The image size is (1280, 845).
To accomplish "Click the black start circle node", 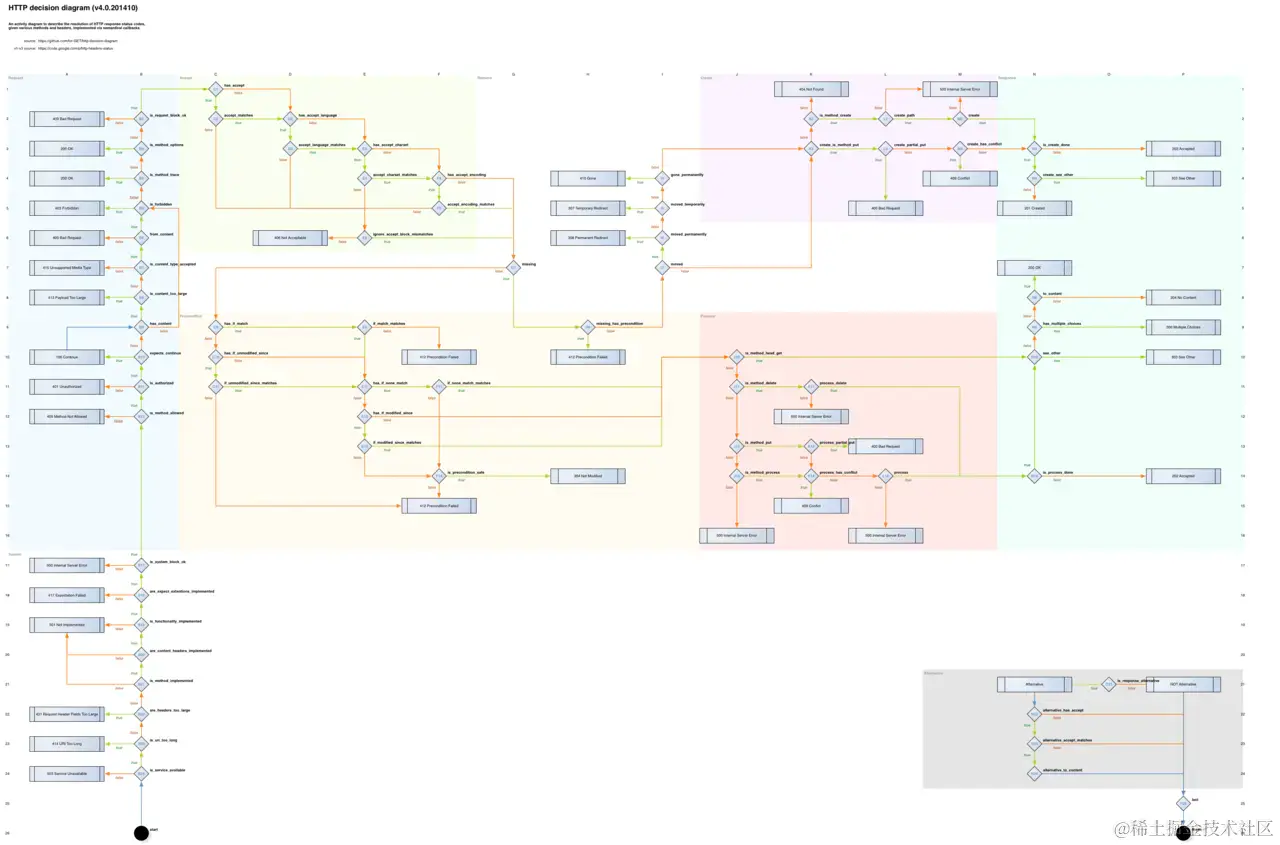I will click(141, 832).
